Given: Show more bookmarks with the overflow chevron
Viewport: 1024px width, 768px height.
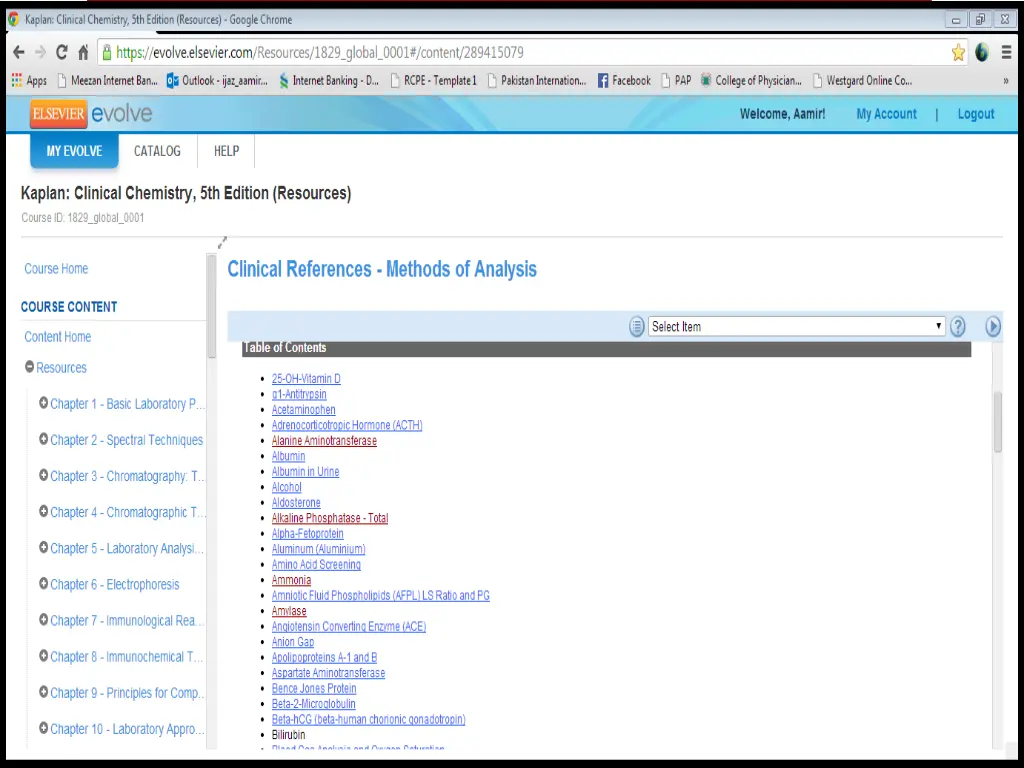Looking at the screenshot, I should point(1006,81).
